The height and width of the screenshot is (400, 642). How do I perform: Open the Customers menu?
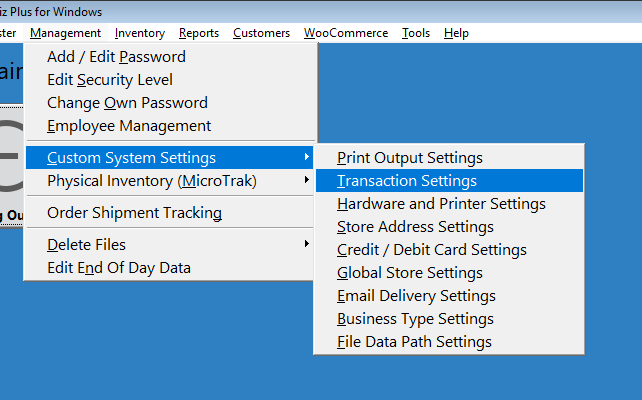261,33
